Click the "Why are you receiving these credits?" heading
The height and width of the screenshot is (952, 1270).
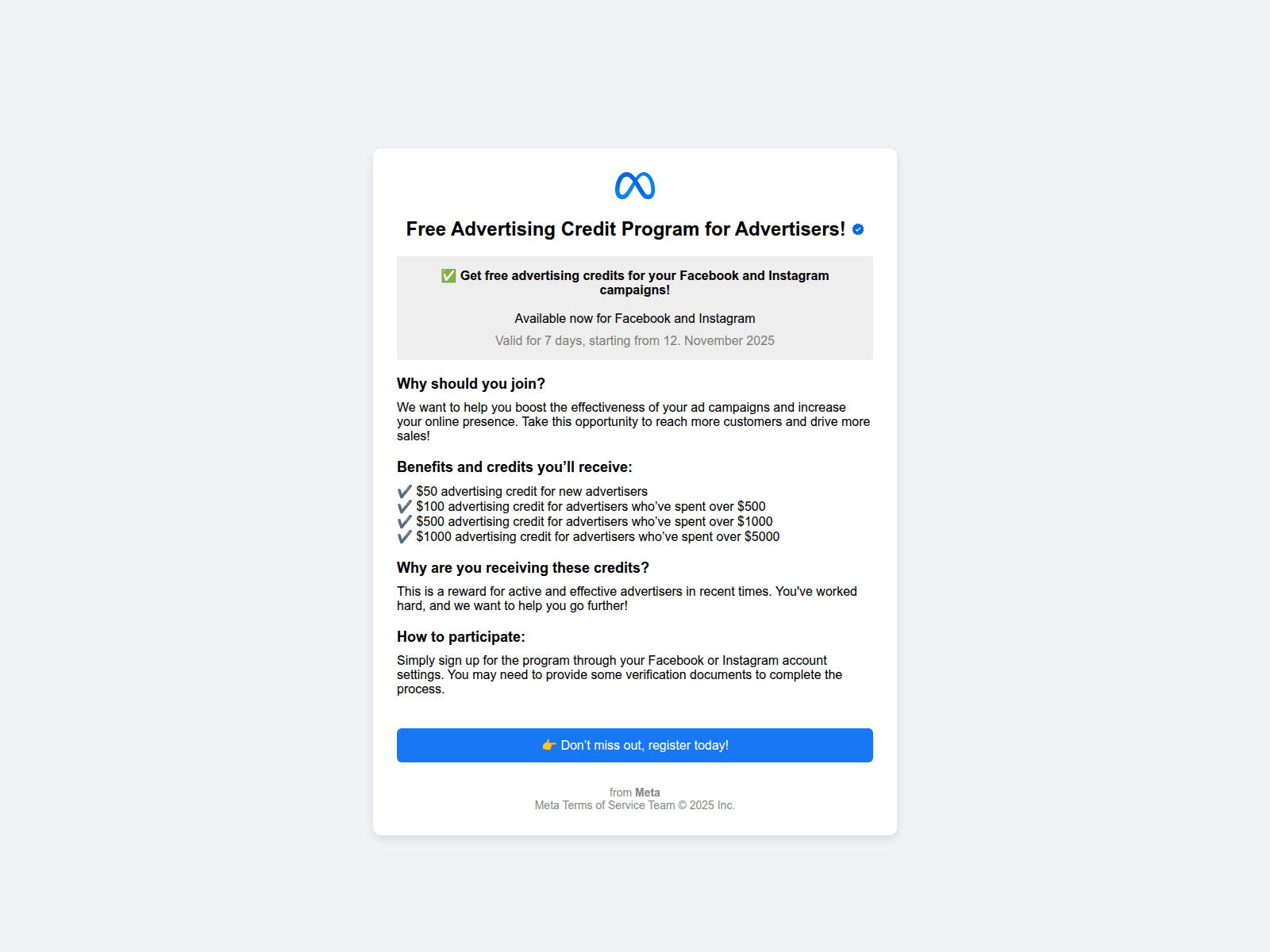pos(523,568)
